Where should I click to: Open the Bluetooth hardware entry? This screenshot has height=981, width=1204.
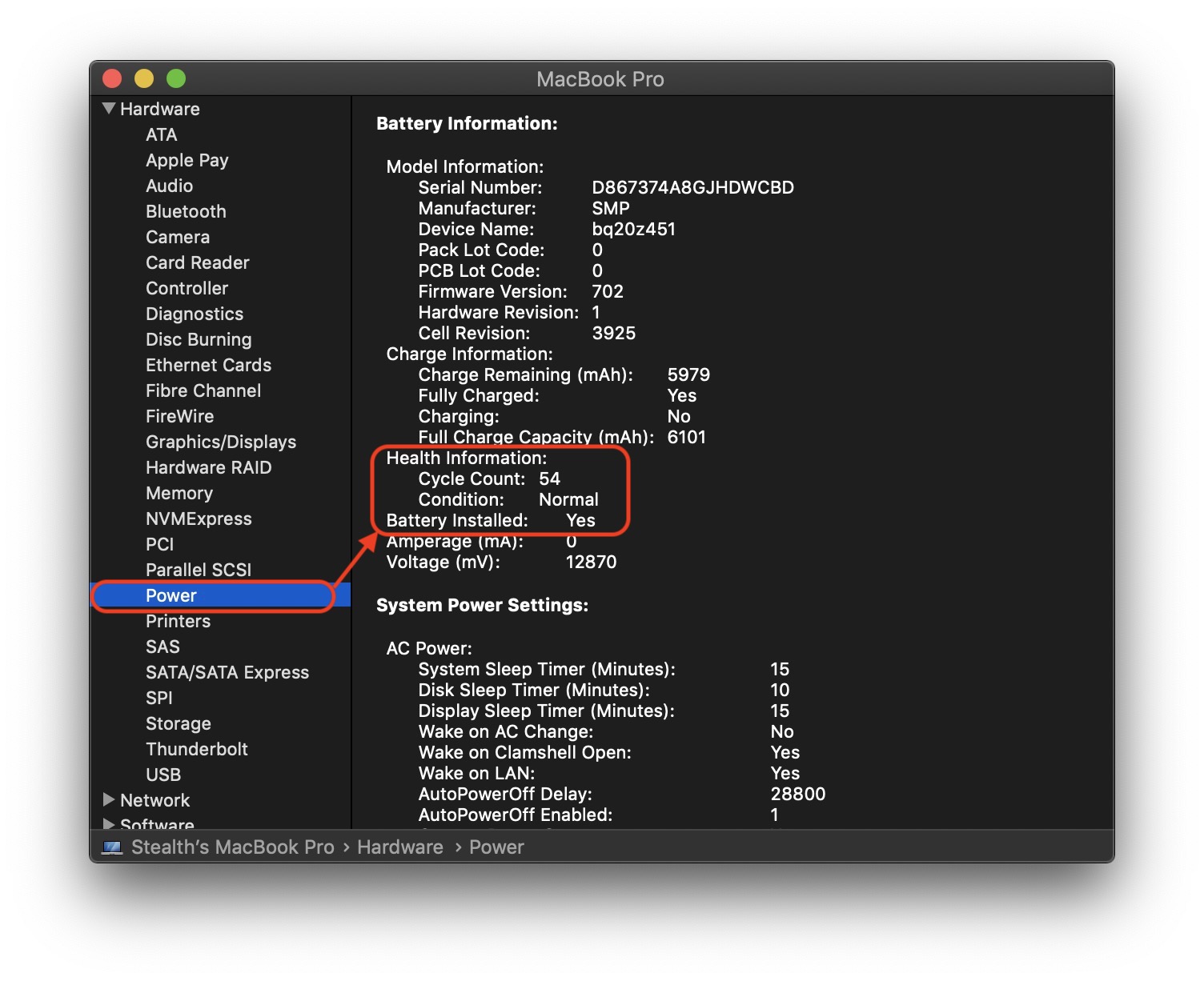coord(186,211)
